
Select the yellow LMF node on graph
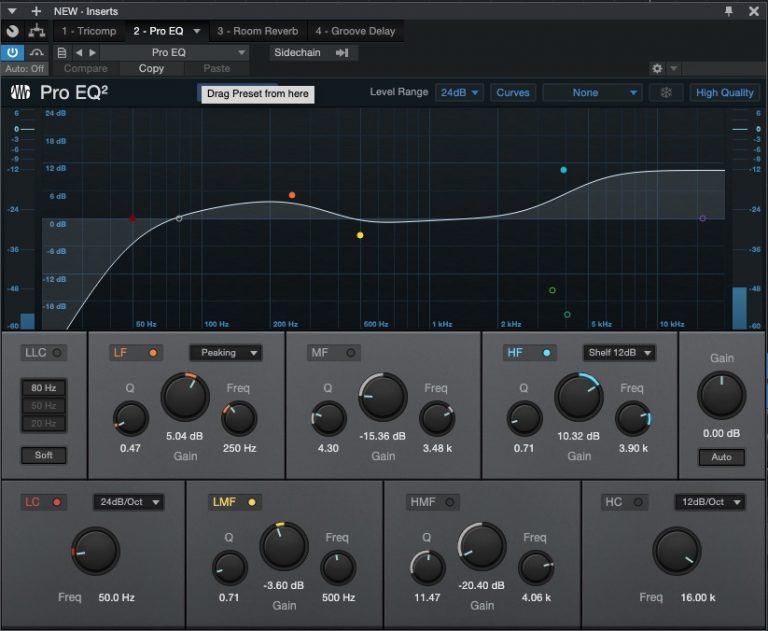[x=360, y=235]
